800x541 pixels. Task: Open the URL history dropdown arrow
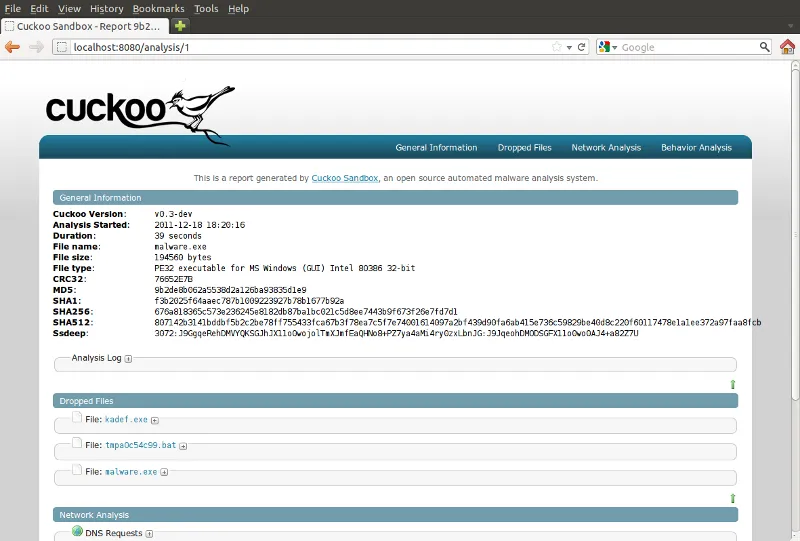(x=569, y=47)
